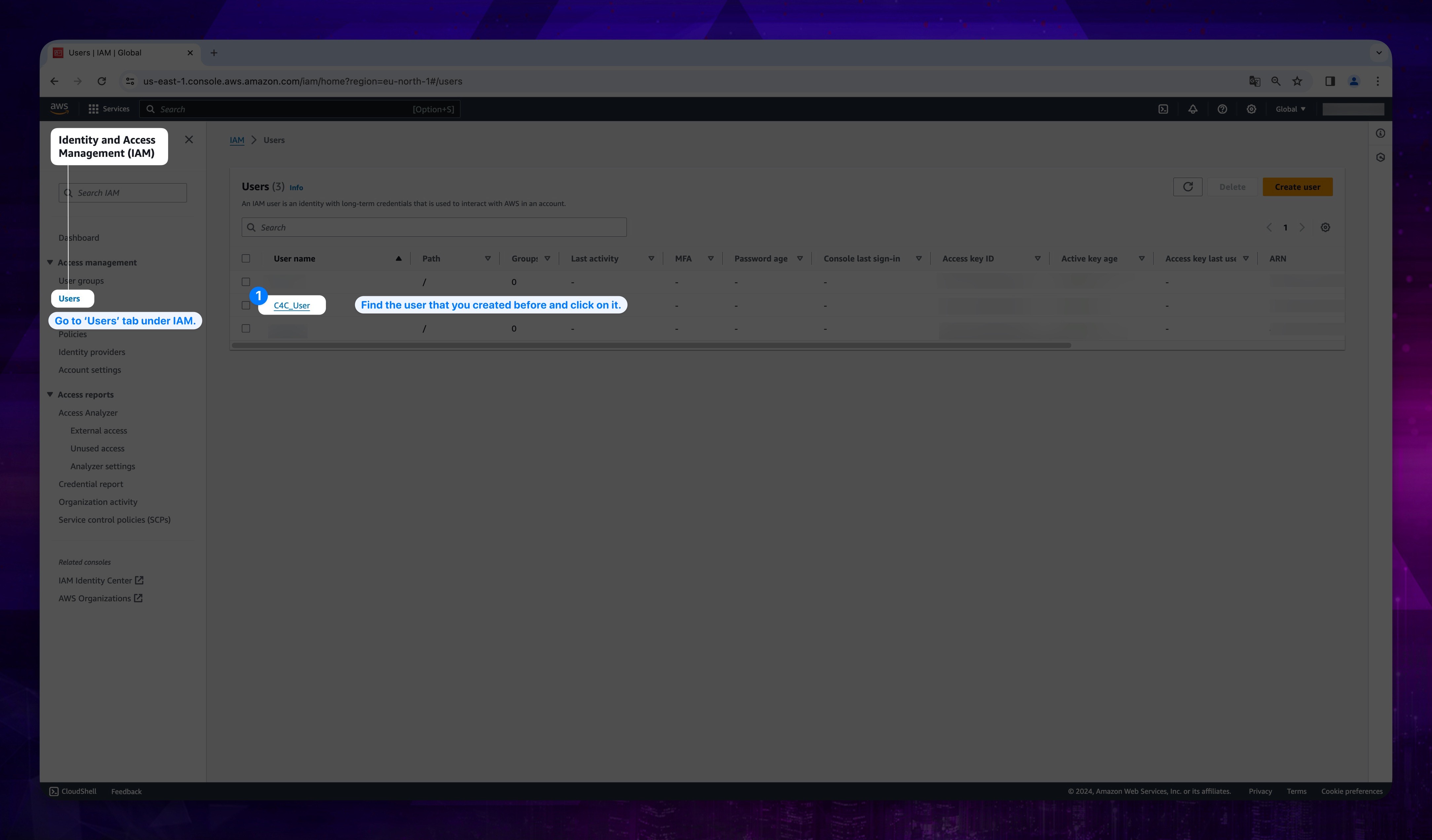1432x840 pixels.
Task: Sort the Groups column
Action: (x=547, y=259)
